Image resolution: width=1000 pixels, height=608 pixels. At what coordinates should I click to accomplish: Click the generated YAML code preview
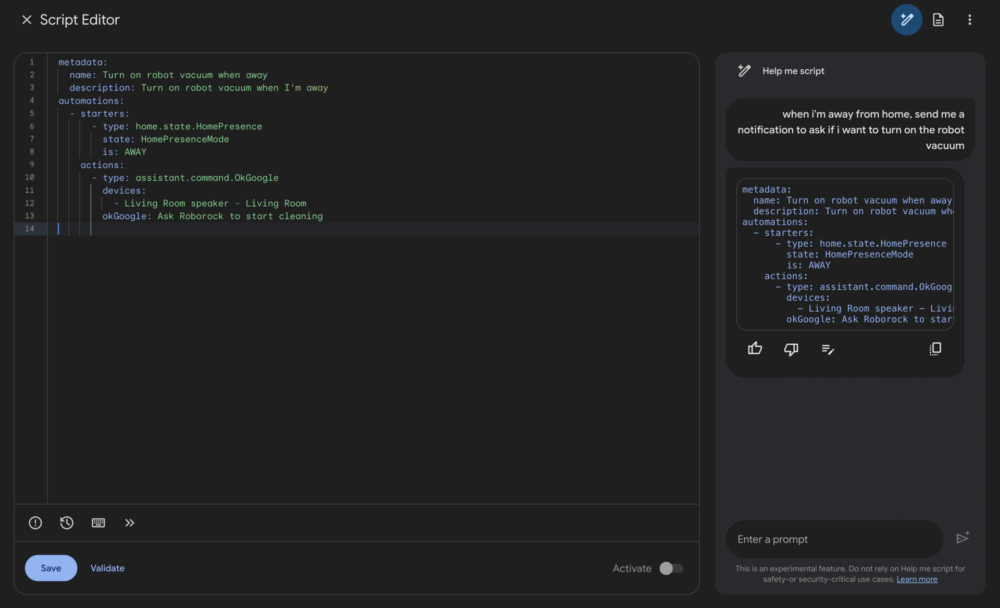[845, 255]
